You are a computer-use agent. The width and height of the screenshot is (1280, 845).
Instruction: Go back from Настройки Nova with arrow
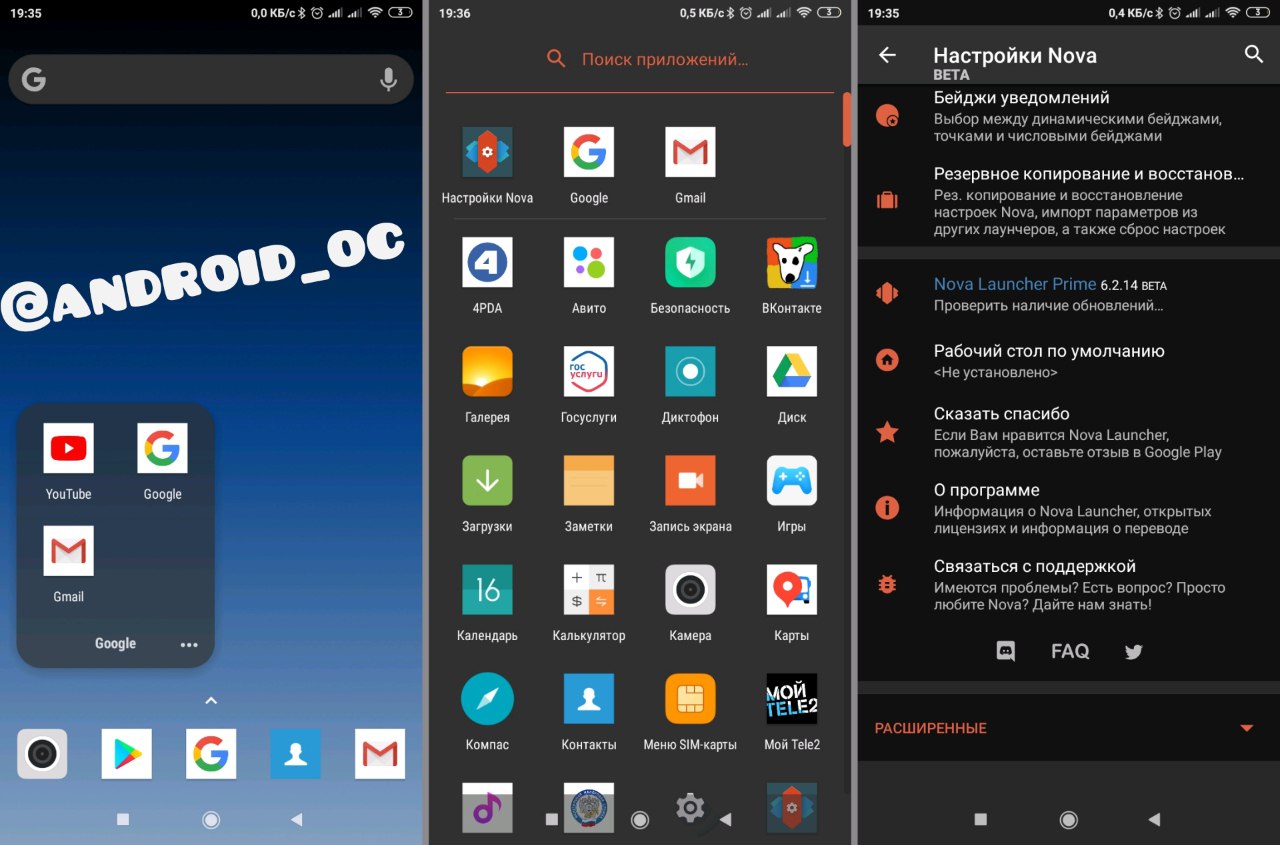(x=887, y=55)
